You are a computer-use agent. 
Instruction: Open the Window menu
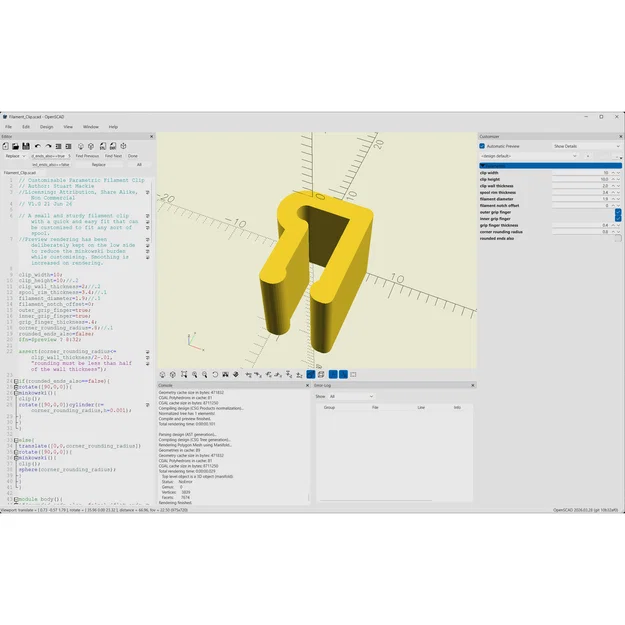click(x=90, y=127)
